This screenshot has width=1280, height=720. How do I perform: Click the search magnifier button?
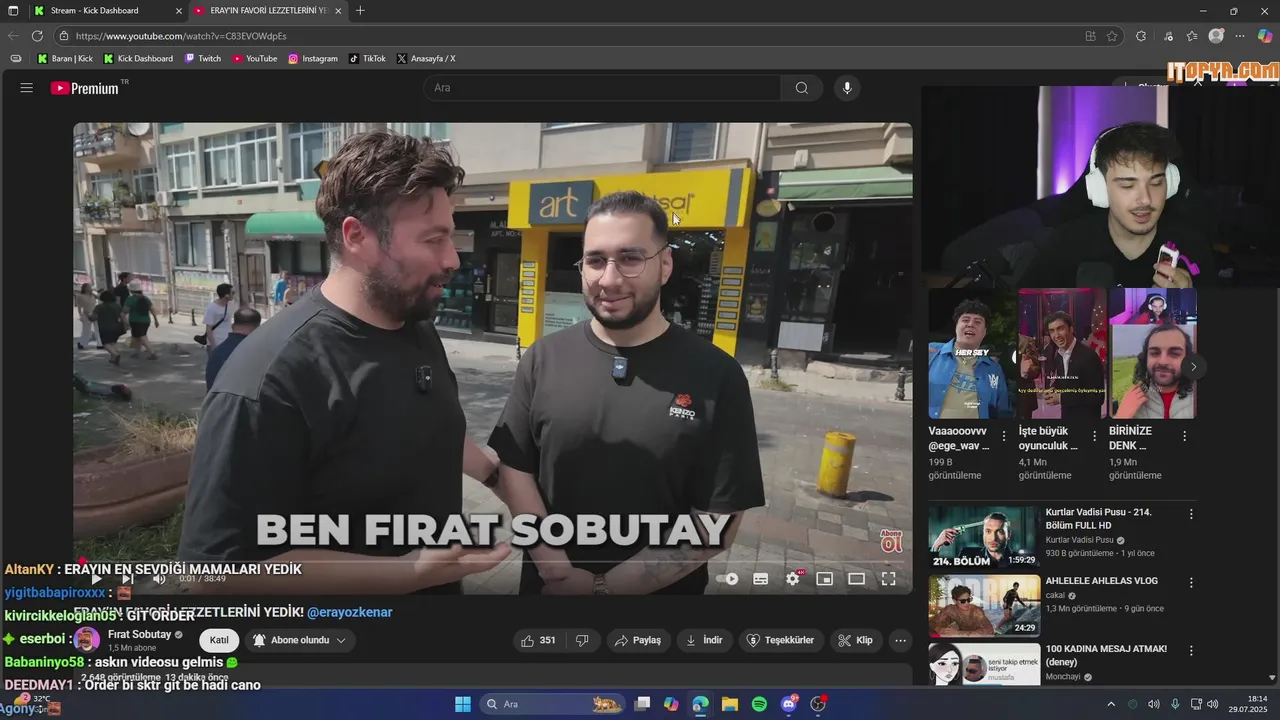(x=802, y=88)
